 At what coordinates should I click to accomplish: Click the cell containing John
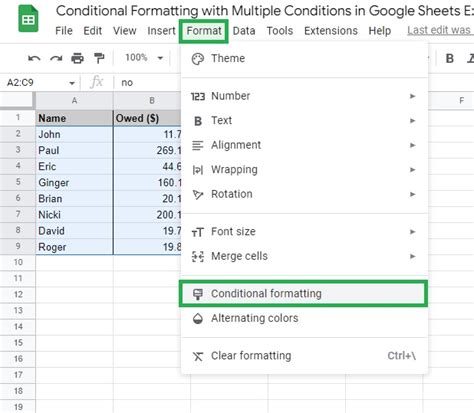click(x=74, y=134)
